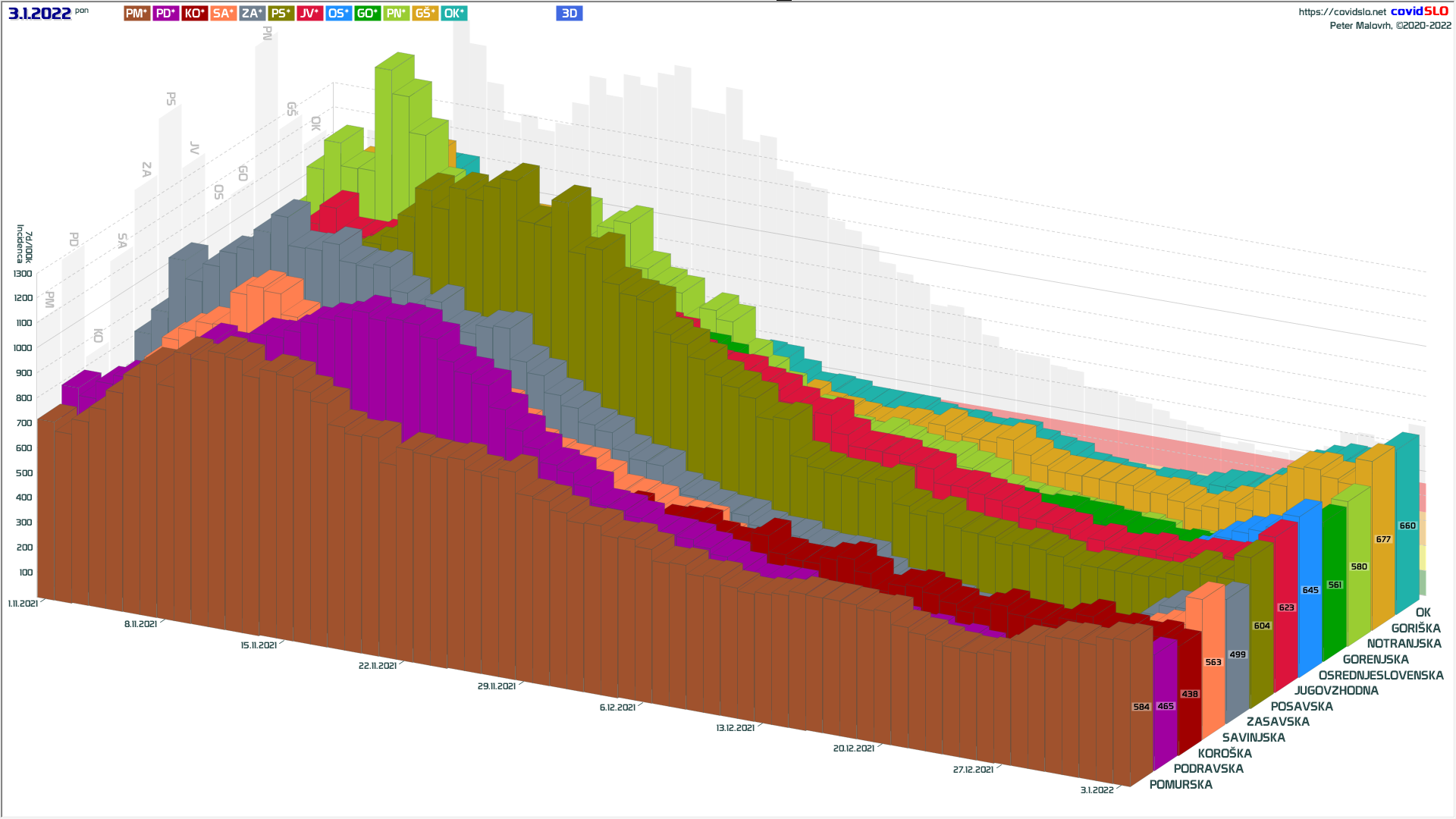Image resolution: width=1456 pixels, height=819 pixels.
Task: Click the 584 Pomurska value label
Action: click(x=1141, y=707)
